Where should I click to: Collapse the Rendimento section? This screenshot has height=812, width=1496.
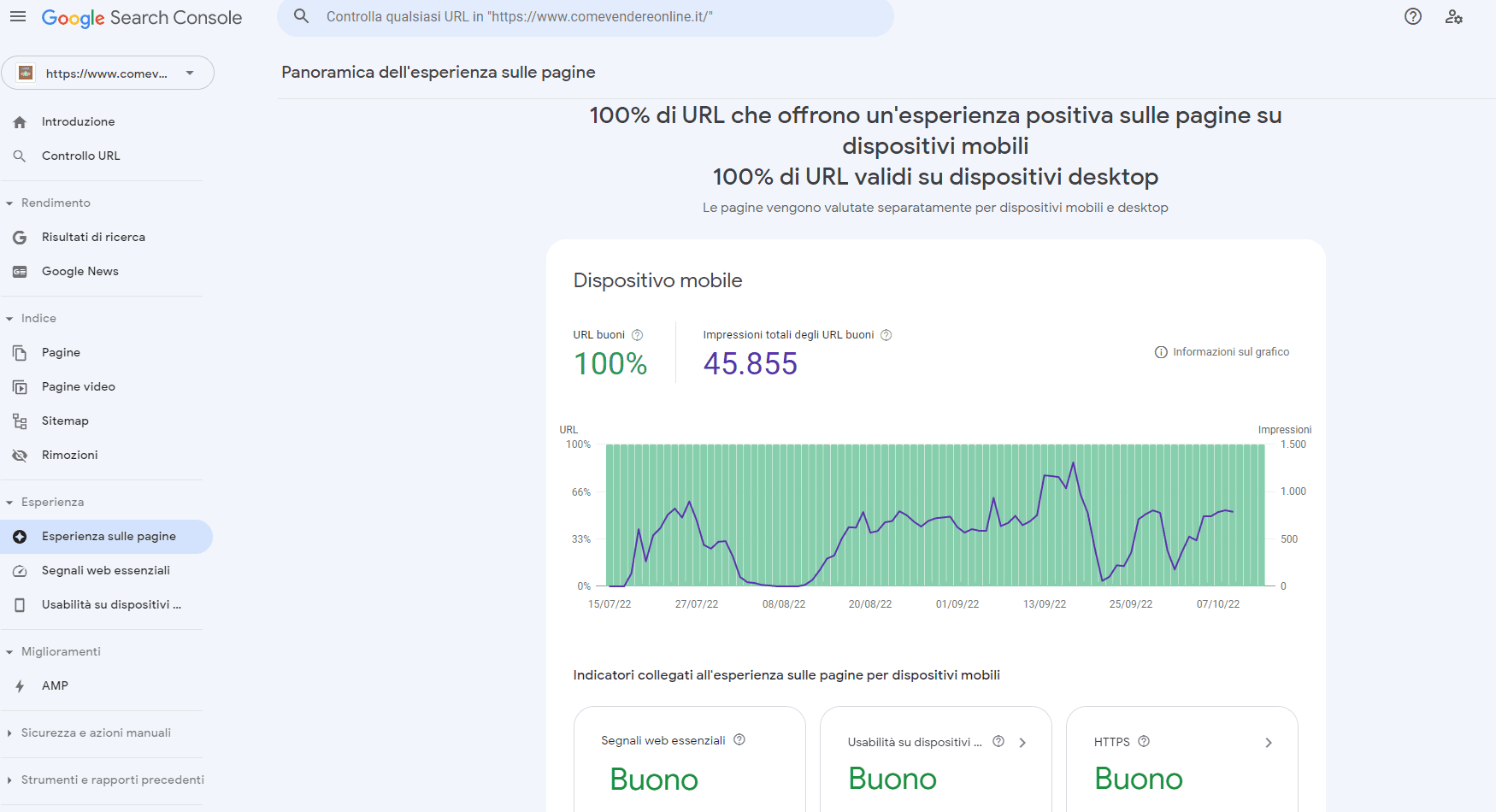point(9,203)
